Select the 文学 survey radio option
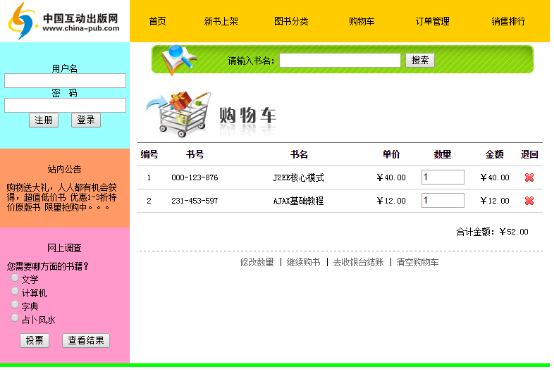554x370 pixels. [14, 279]
